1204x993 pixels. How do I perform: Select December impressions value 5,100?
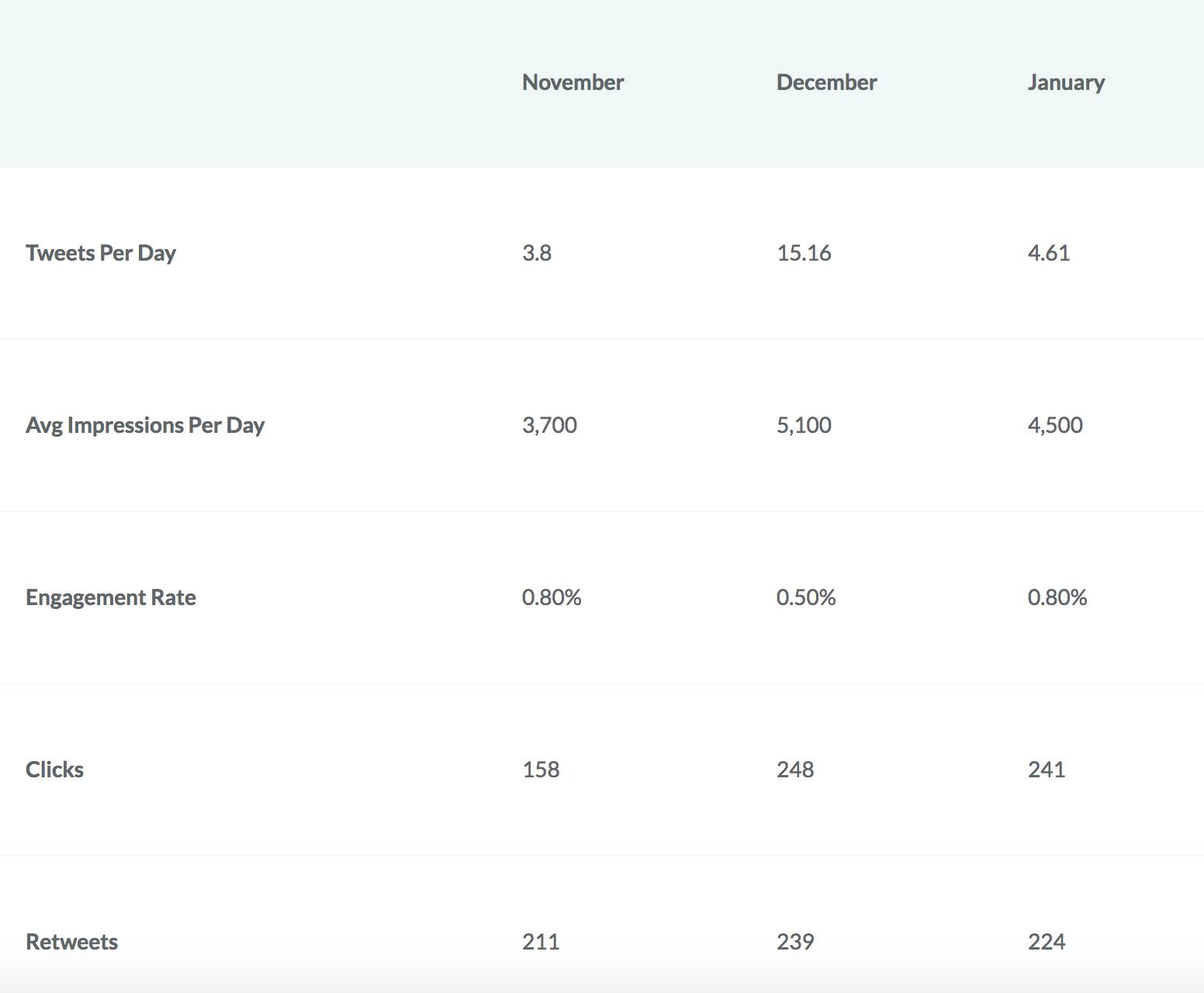tap(804, 425)
